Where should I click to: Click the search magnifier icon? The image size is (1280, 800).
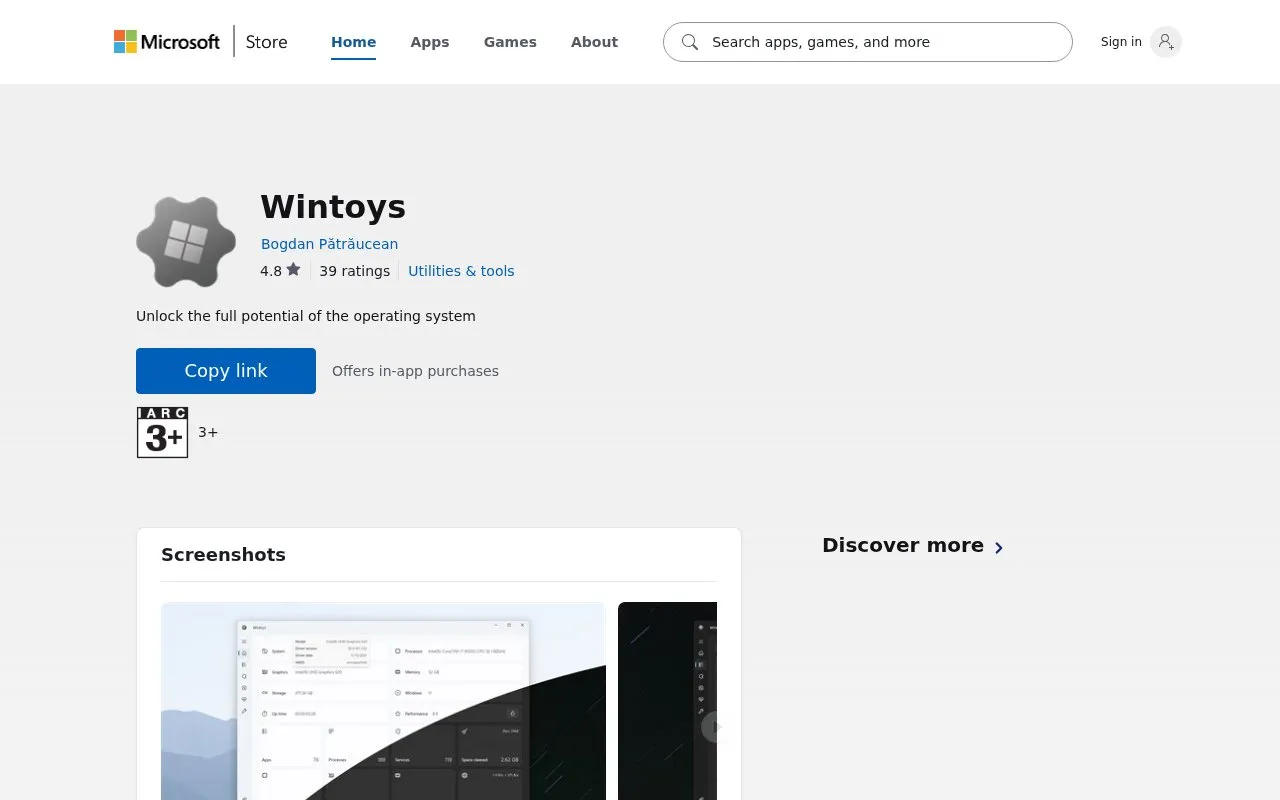(690, 42)
